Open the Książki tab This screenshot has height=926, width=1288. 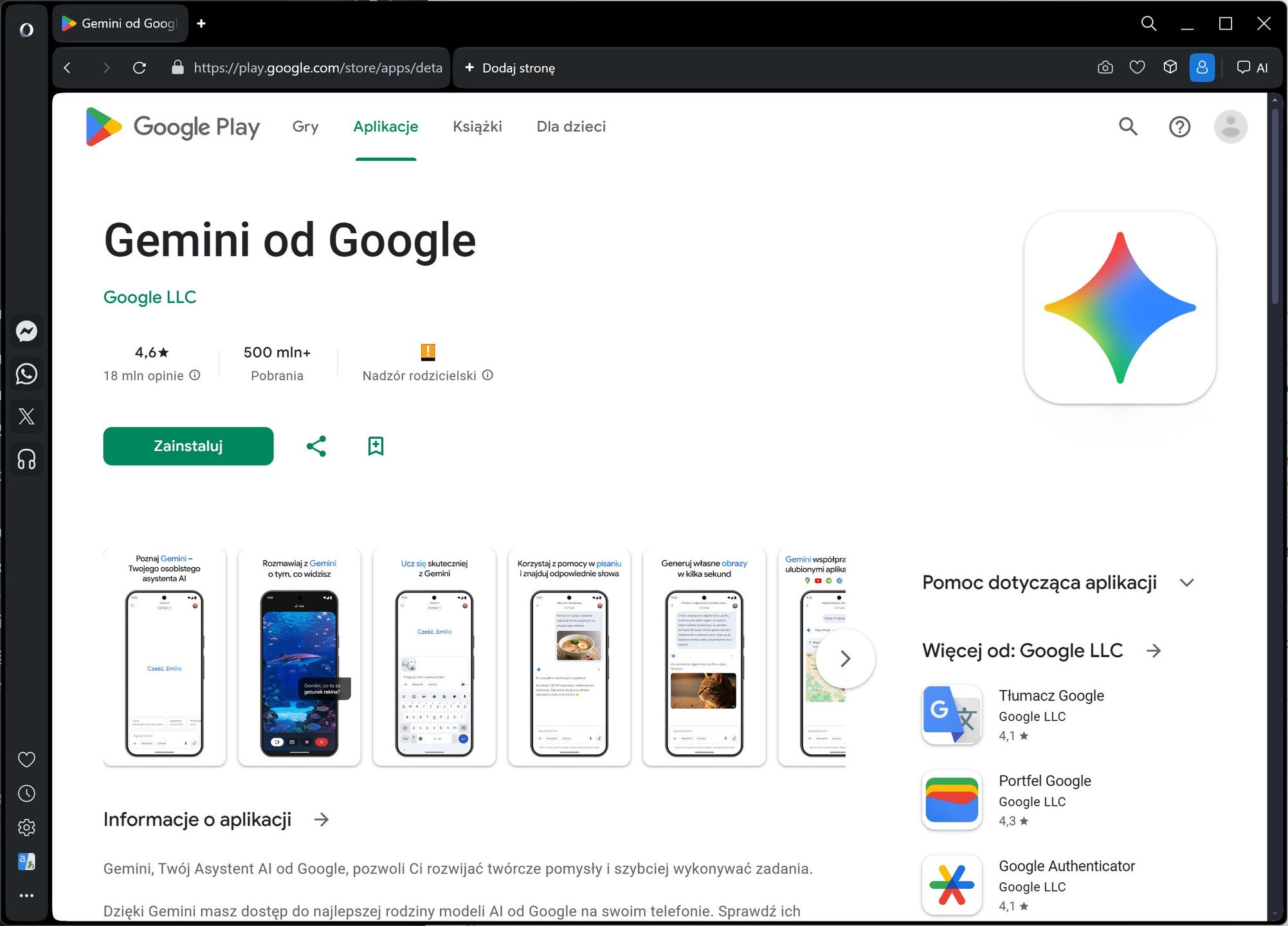pyautogui.click(x=478, y=127)
